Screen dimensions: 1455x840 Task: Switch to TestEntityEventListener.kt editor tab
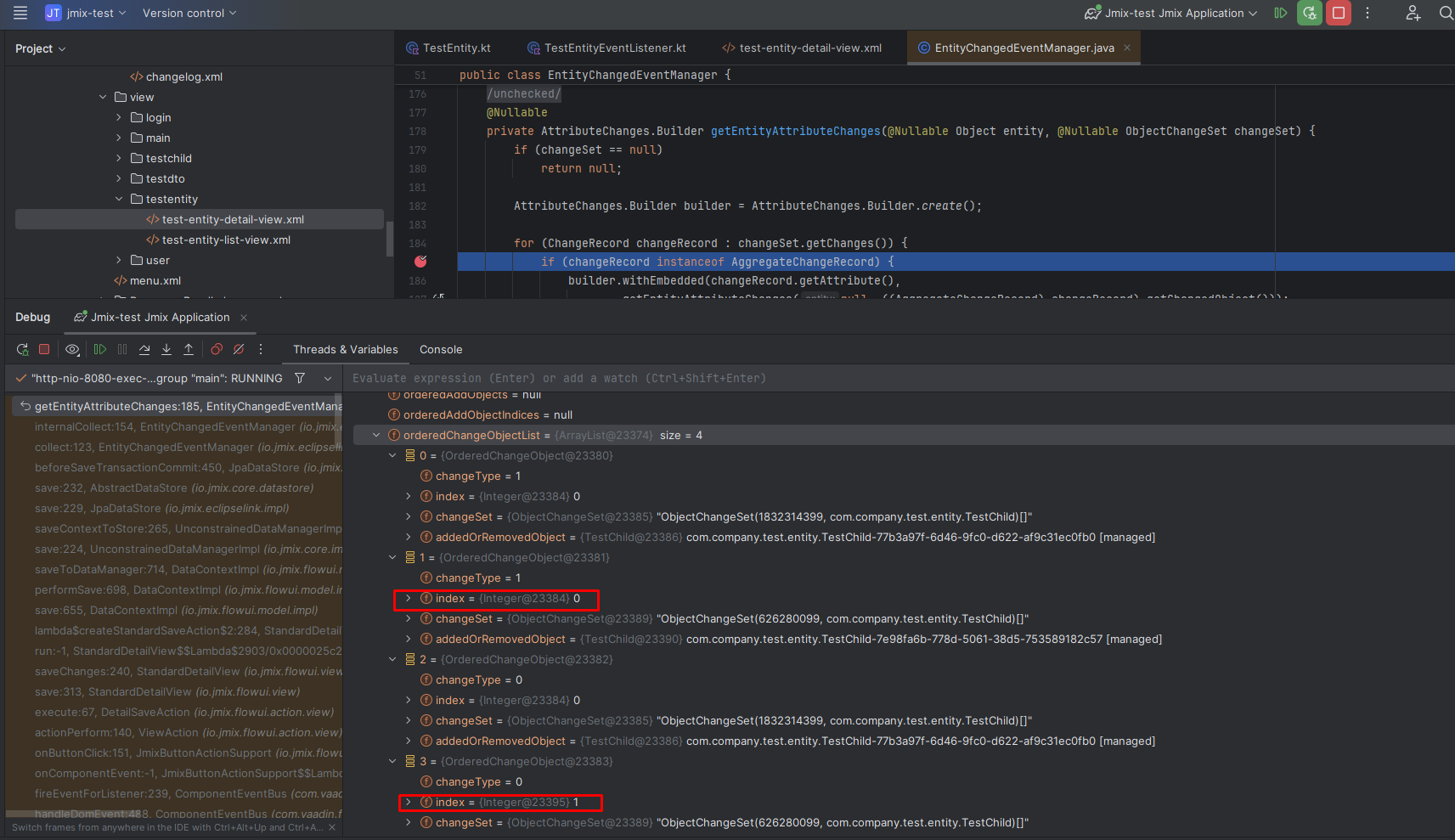pyautogui.click(x=606, y=48)
